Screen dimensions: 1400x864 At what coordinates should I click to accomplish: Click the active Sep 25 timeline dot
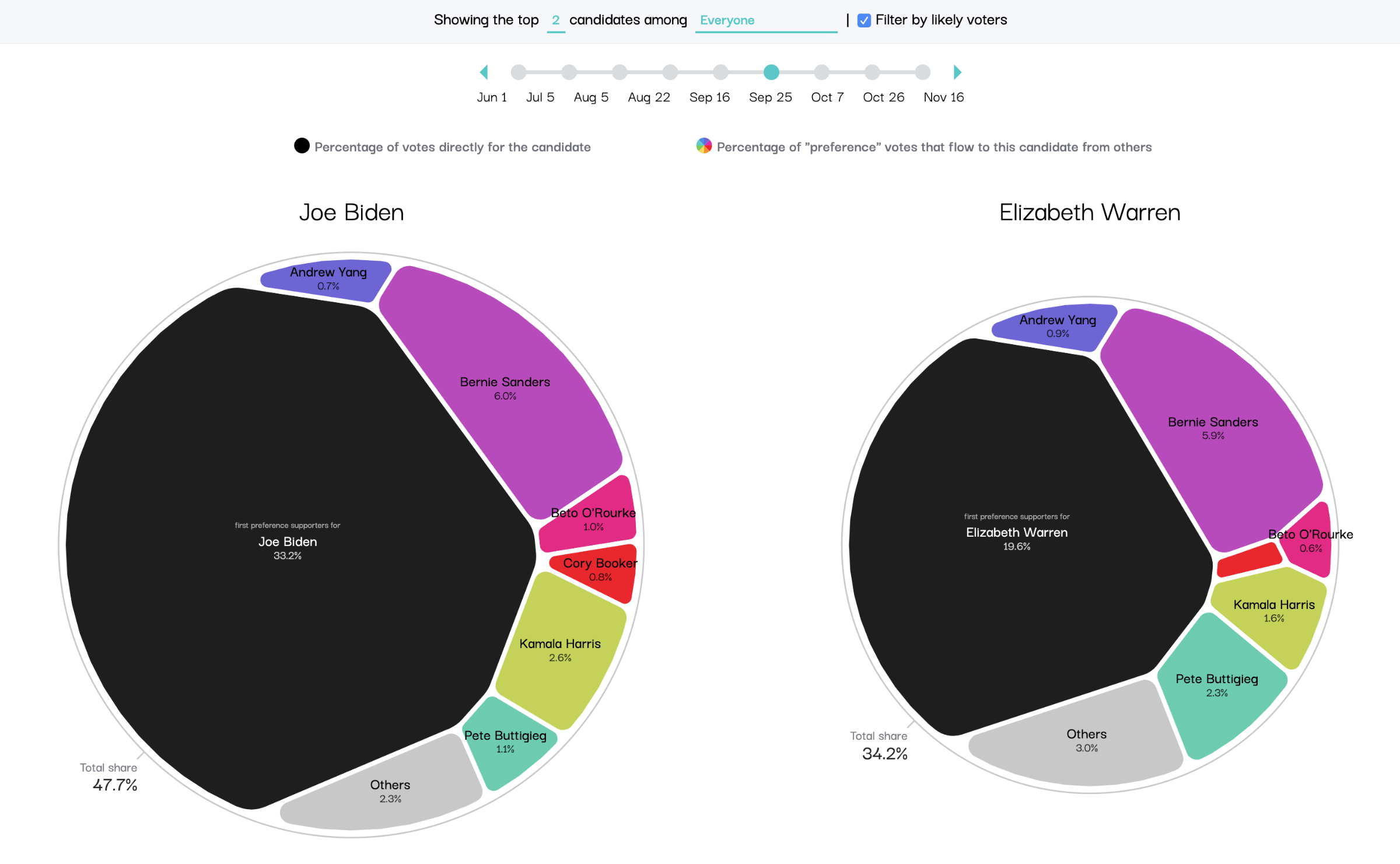coord(771,72)
